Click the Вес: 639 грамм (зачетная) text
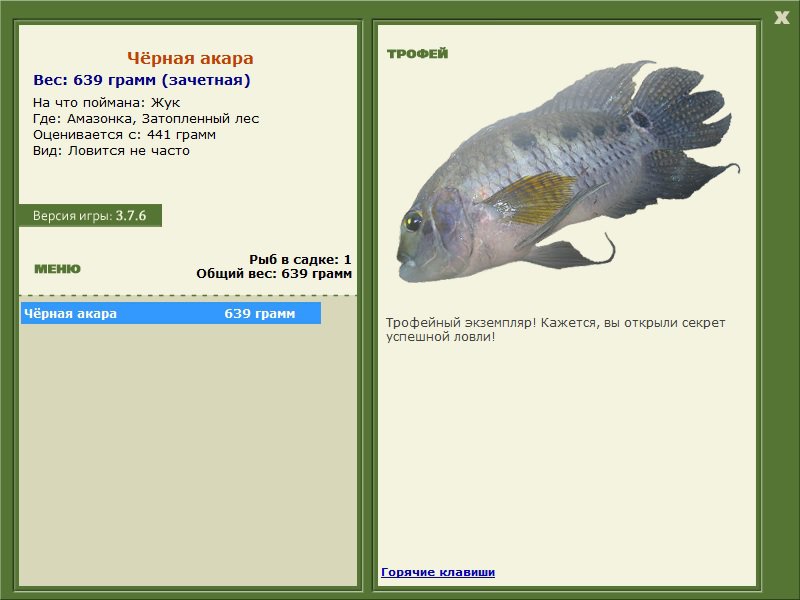Image resolution: width=800 pixels, height=600 pixels. click(x=142, y=80)
